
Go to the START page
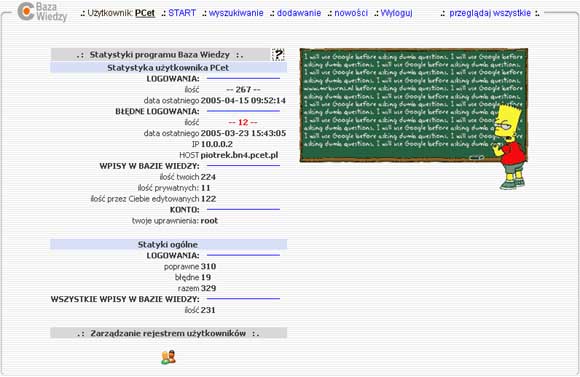click(x=182, y=13)
